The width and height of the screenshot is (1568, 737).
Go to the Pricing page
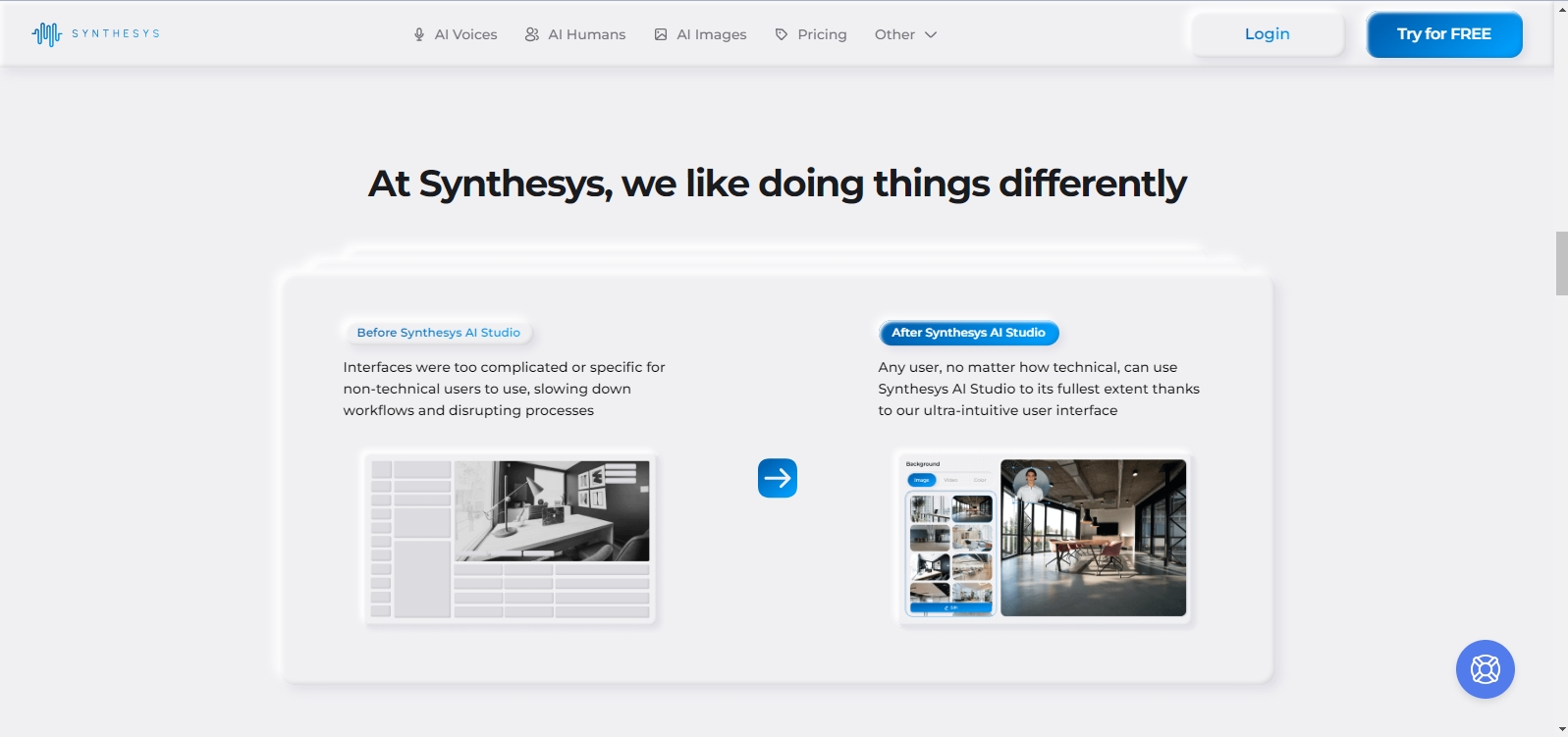tap(811, 34)
